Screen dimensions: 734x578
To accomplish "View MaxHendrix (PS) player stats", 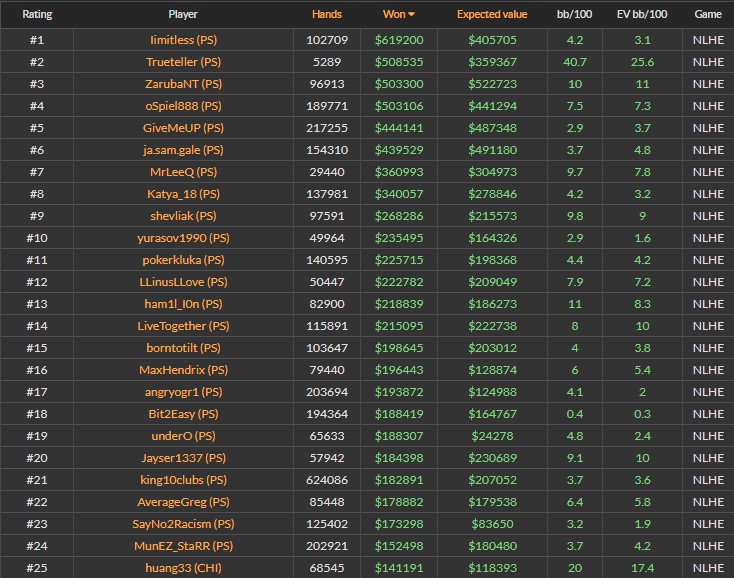I will 183,370.
